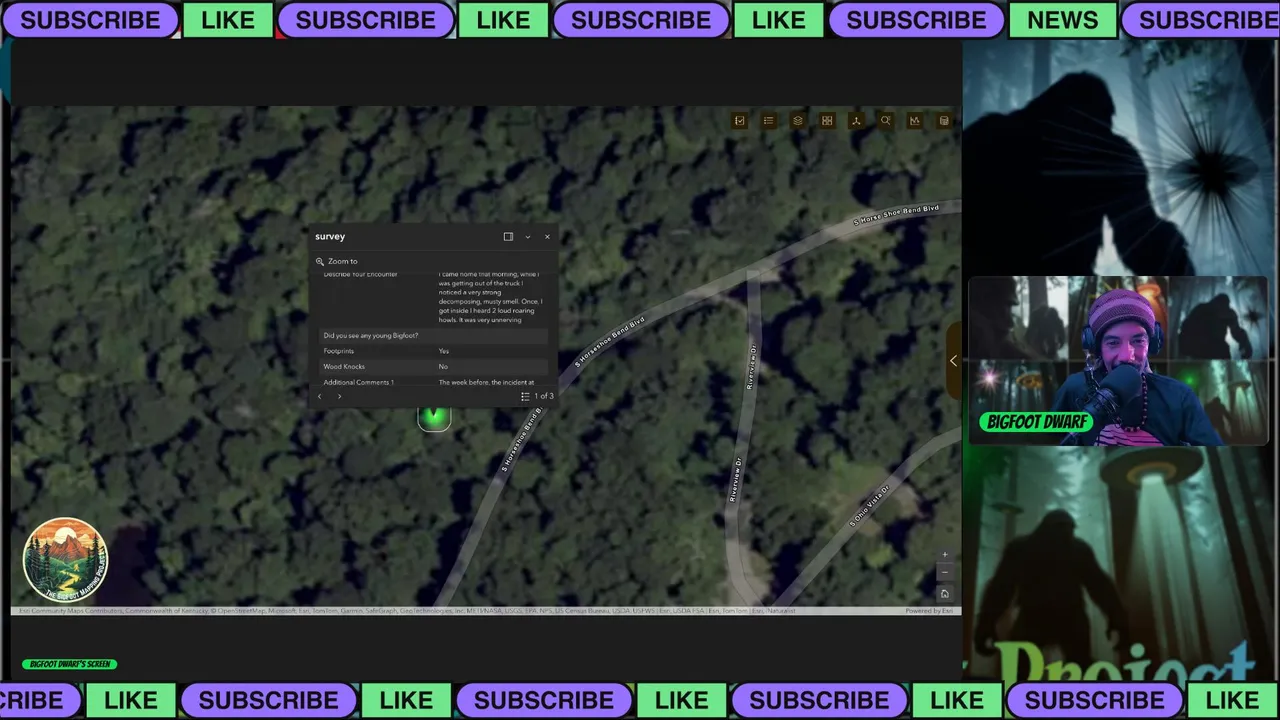Open the map search magnifier tool

point(885,121)
